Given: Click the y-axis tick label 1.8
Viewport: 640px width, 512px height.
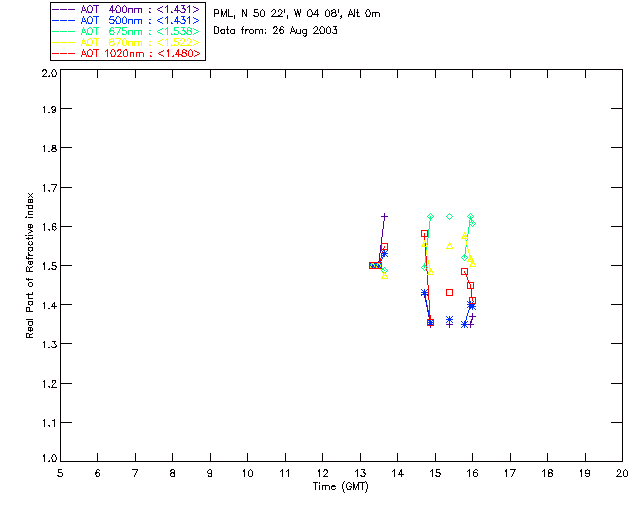Looking at the screenshot, I should [49, 148].
